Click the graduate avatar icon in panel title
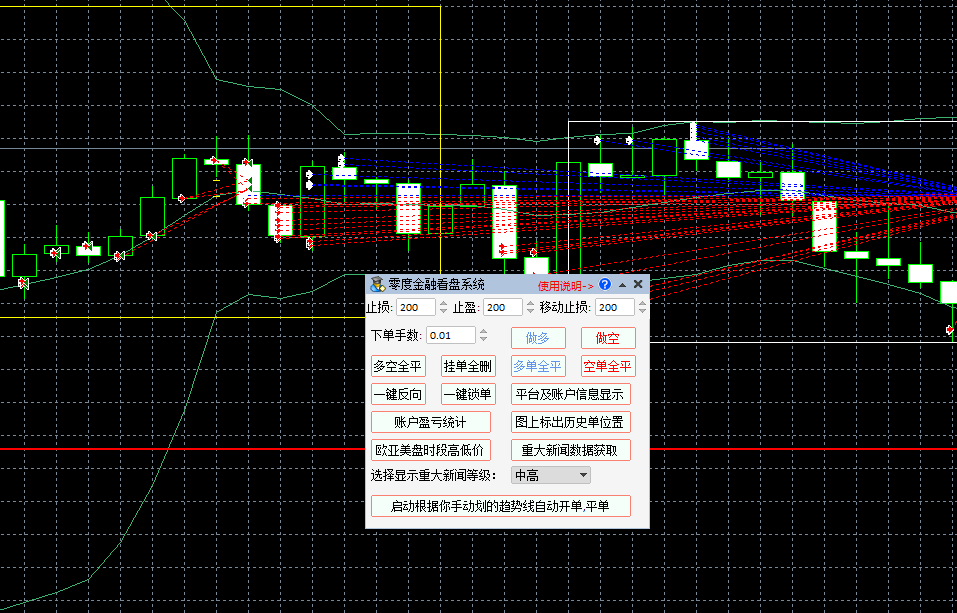 (x=378, y=285)
